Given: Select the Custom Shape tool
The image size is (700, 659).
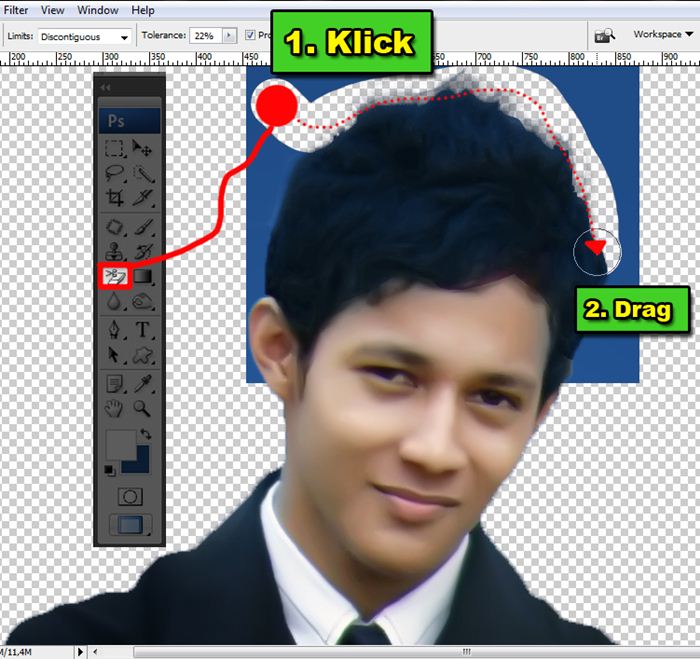Looking at the screenshot, I should coord(142,355).
